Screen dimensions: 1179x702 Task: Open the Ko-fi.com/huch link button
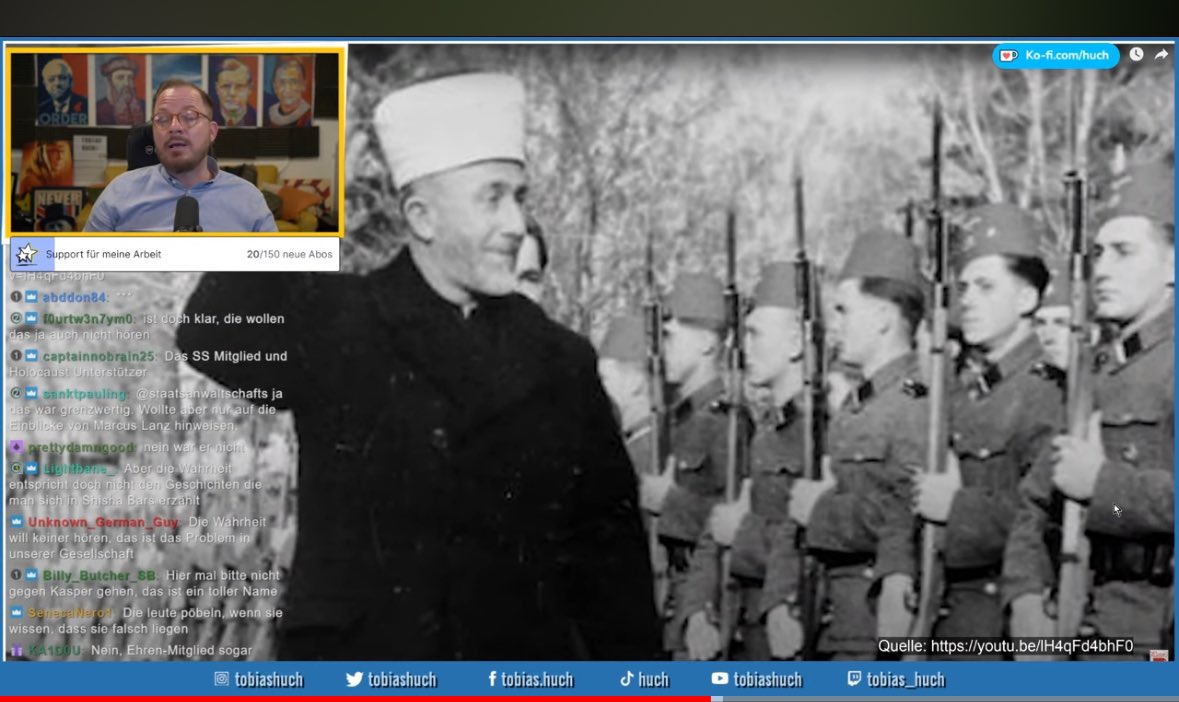[1055, 56]
